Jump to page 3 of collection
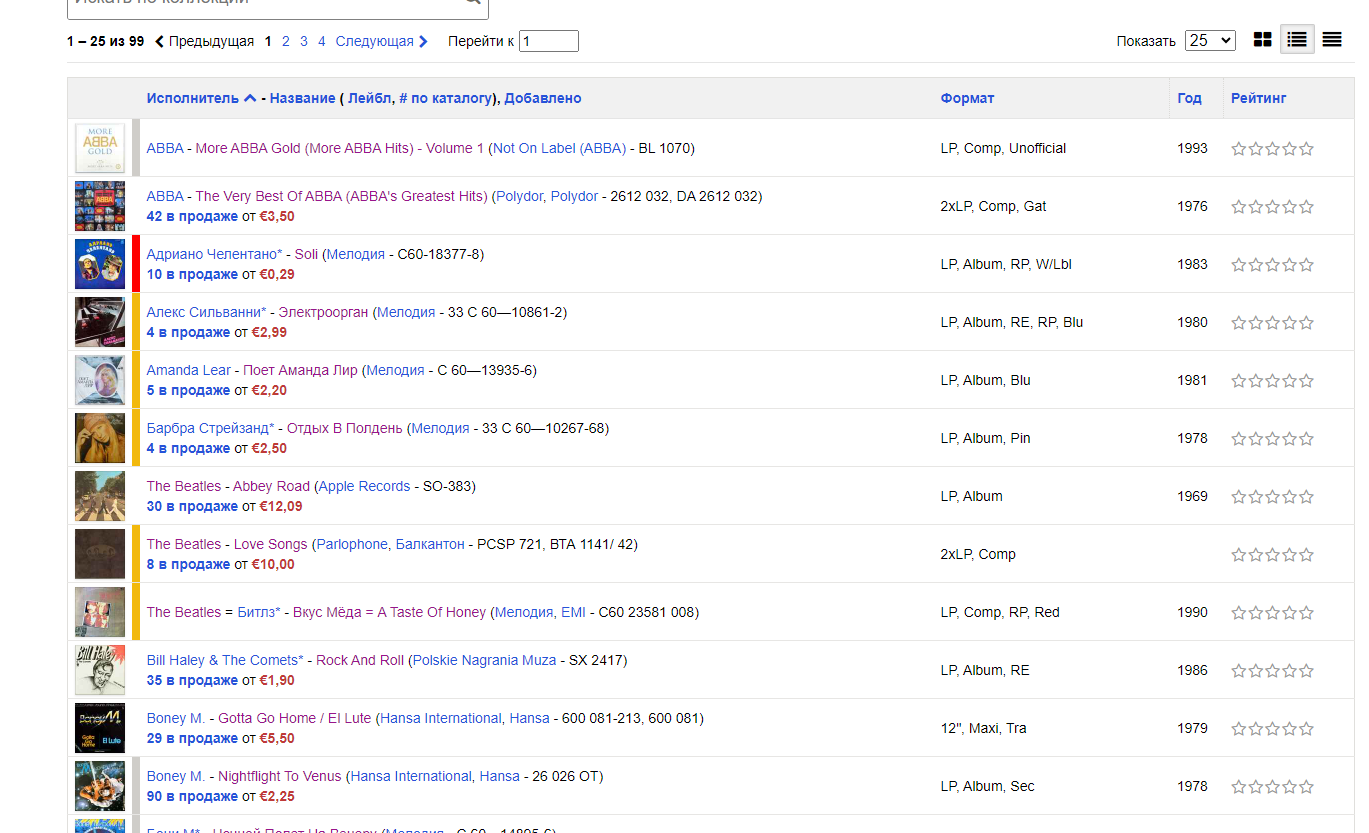 (304, 41)
